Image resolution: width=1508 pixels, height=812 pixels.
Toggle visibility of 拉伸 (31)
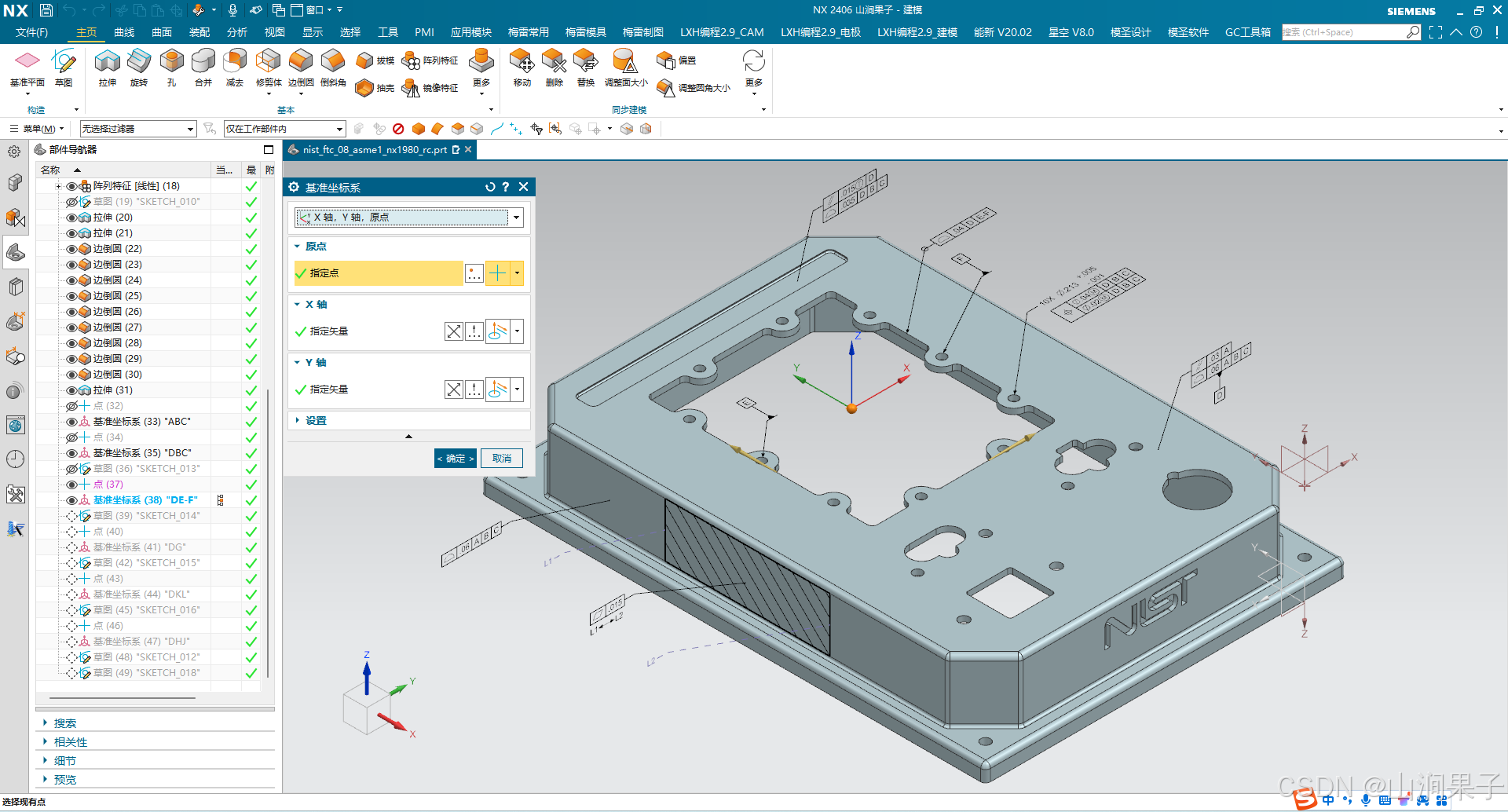click(x=71, y=390)
